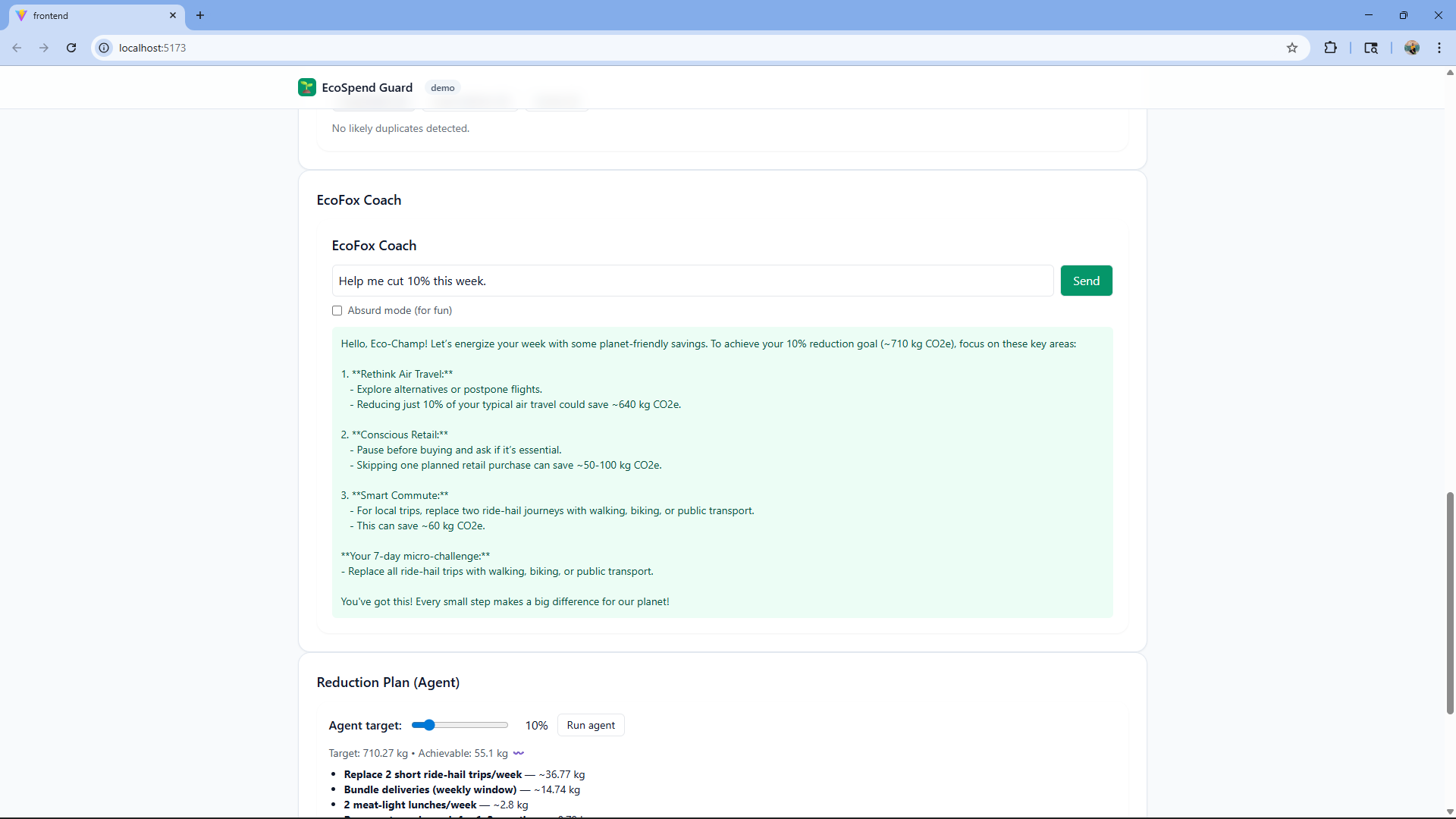Click the purple squiggle icon next to Achievable
Screen dimensions: 1456x819
(x=519, y=753)
